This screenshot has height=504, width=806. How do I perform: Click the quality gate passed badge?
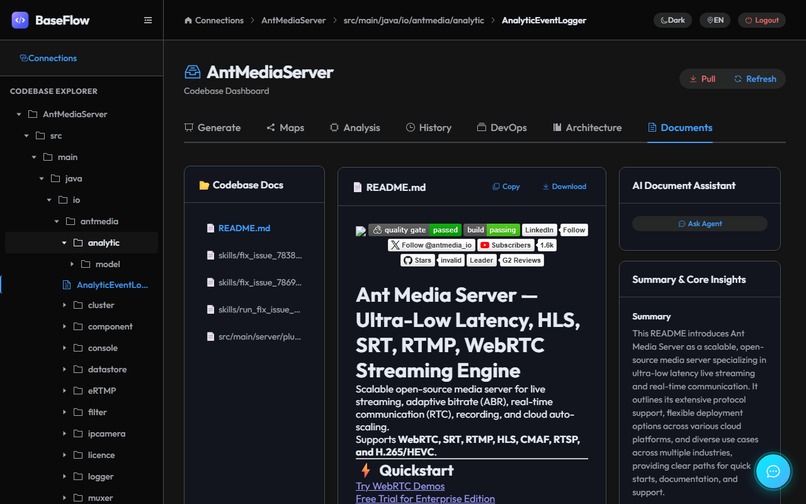414,230
